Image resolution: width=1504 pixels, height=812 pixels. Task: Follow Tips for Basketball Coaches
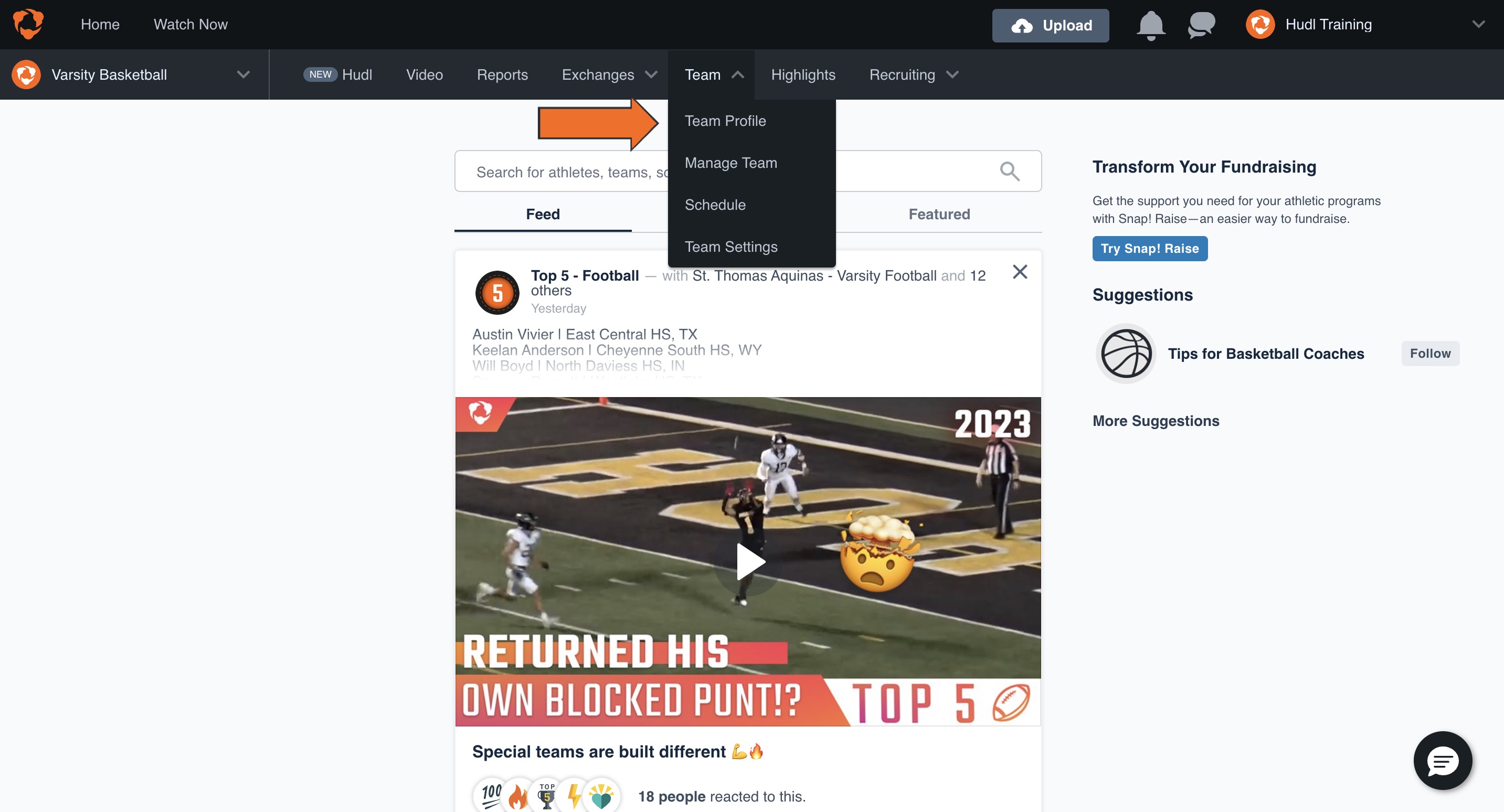pos(1429,353)
